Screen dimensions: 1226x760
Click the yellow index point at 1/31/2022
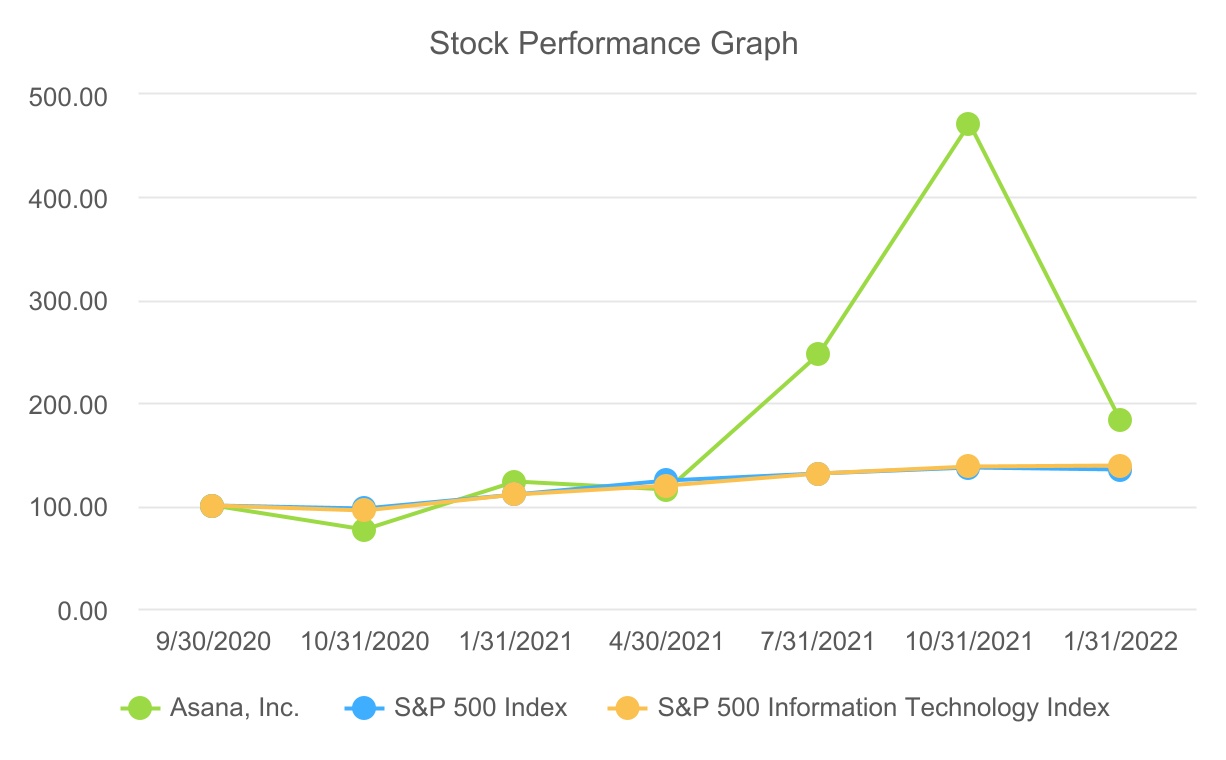pyautogui.click(x=1120, y=466)
